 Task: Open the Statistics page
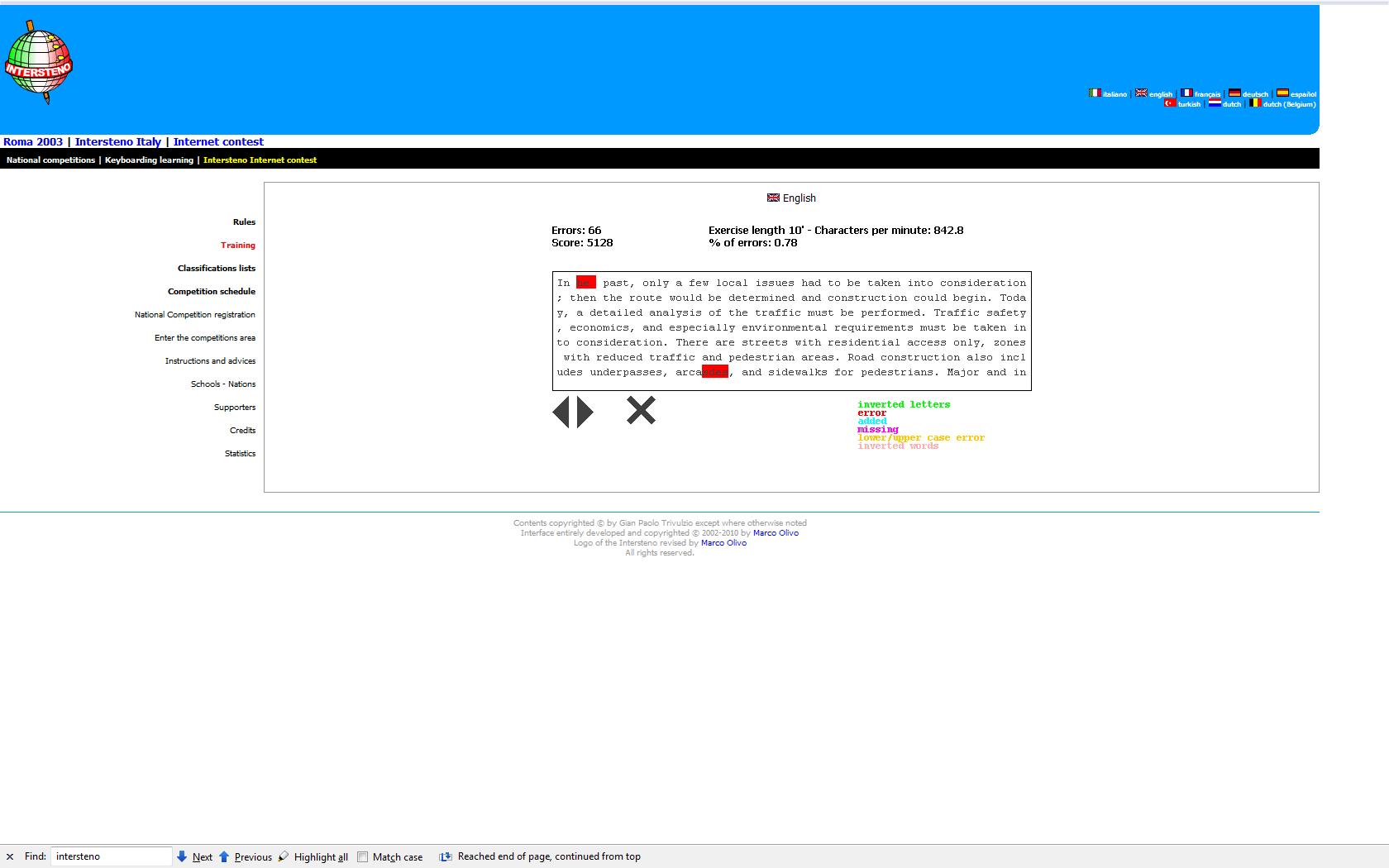point(240,453)
